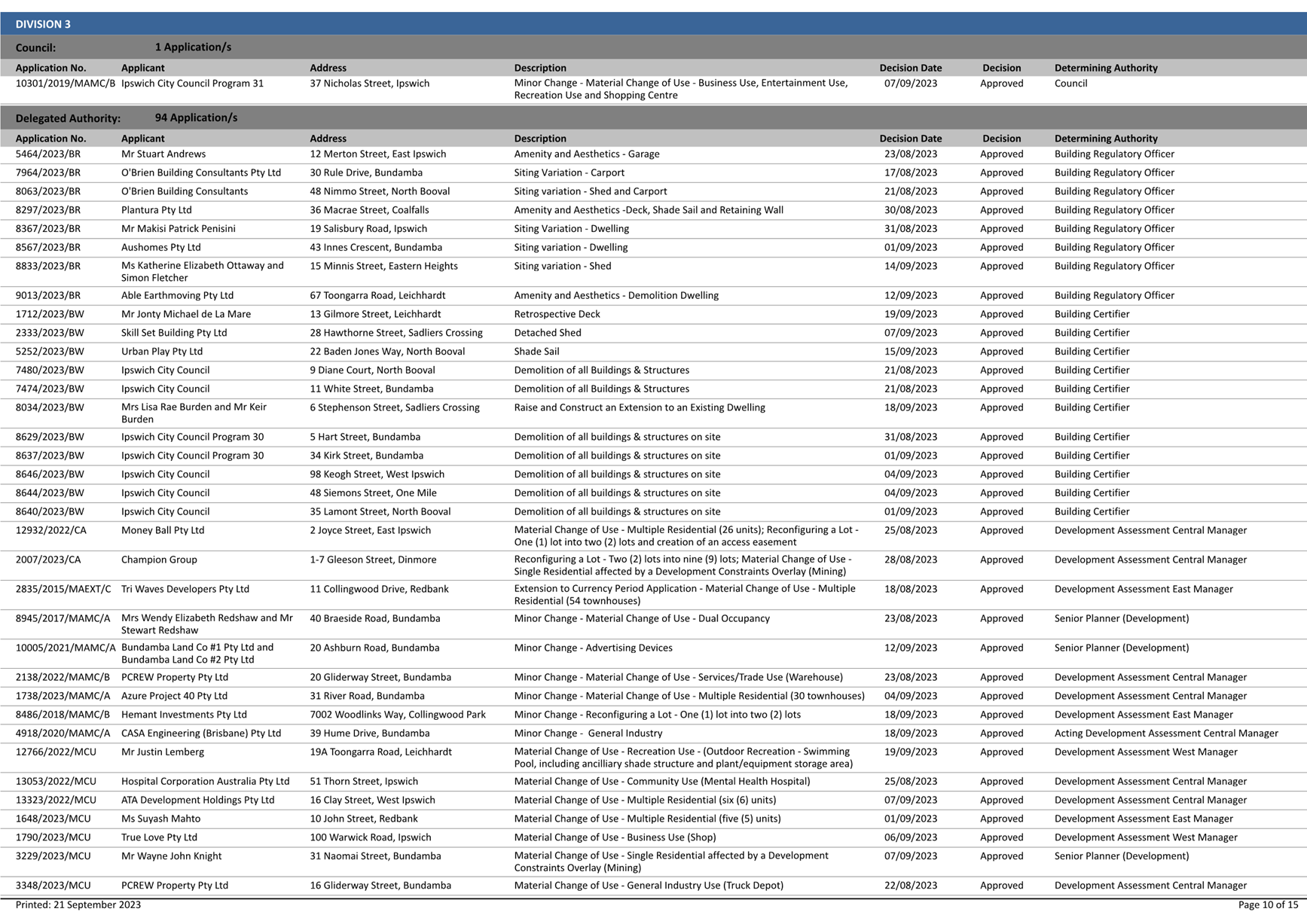
Task: Click applicant Tri Waves Developers Pty Ltd
Action: click(185, 590)
